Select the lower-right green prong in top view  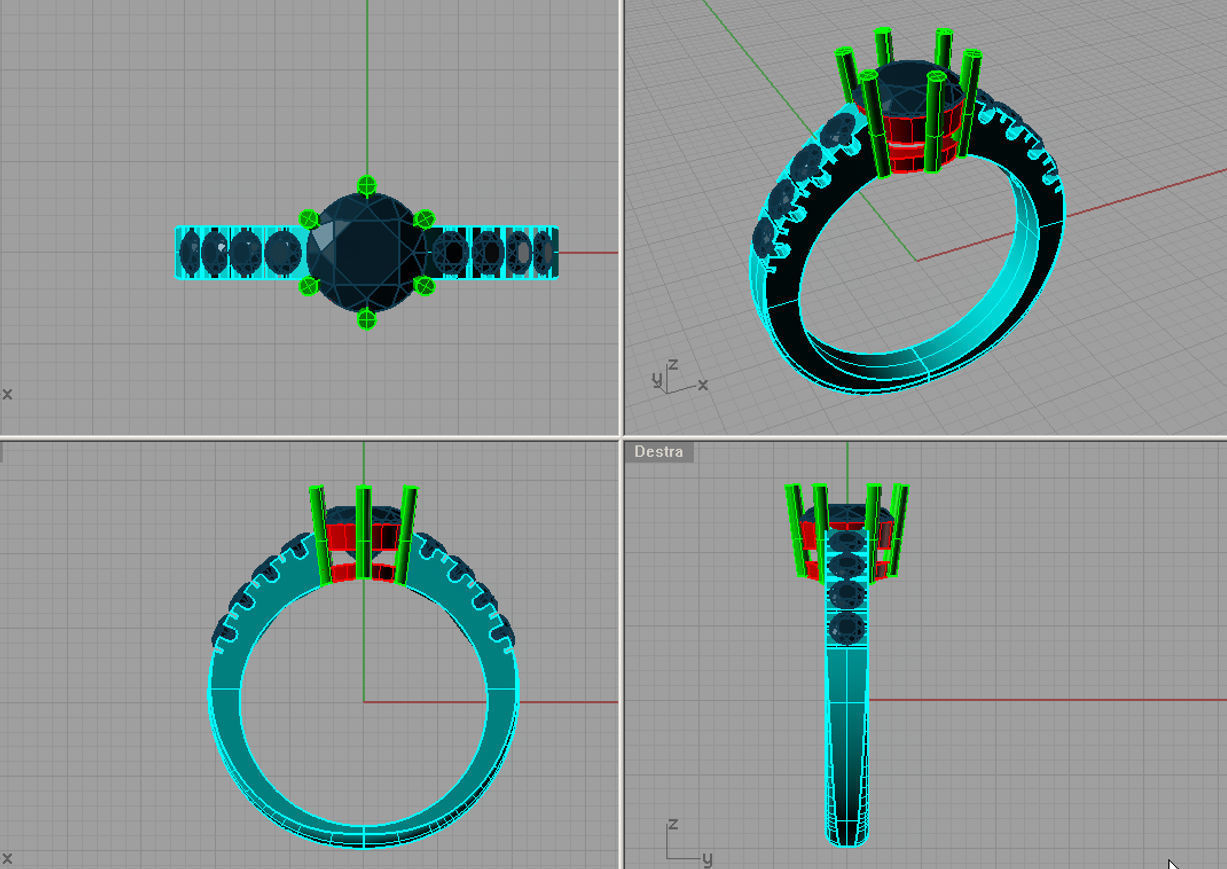(x=424, y=286)
